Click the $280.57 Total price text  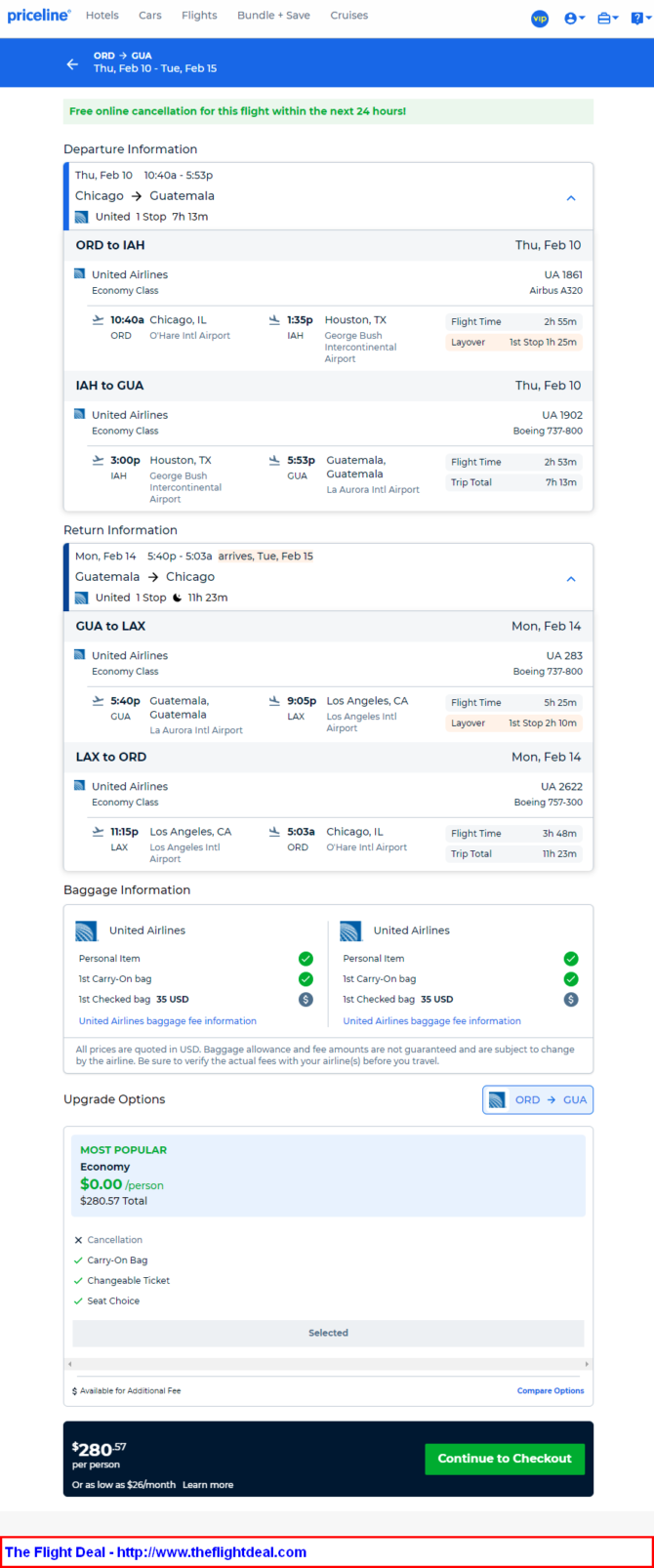[113, 1201]
